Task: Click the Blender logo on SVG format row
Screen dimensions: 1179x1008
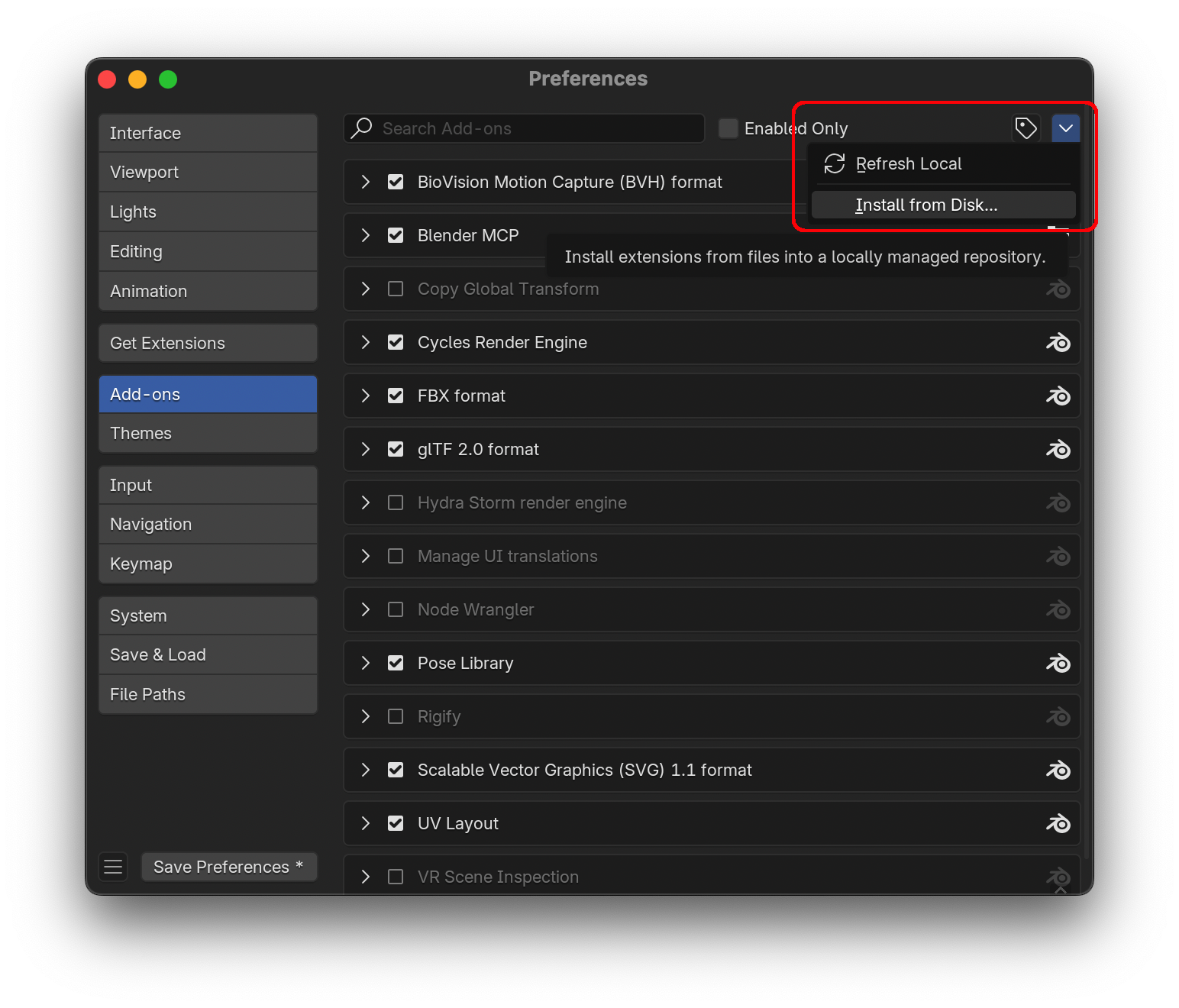Action: tap(1058, 770)
